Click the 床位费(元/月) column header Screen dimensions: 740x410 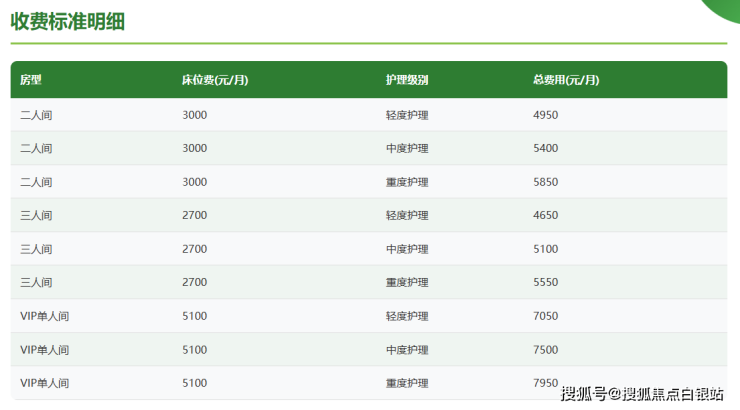pos(215,80)
